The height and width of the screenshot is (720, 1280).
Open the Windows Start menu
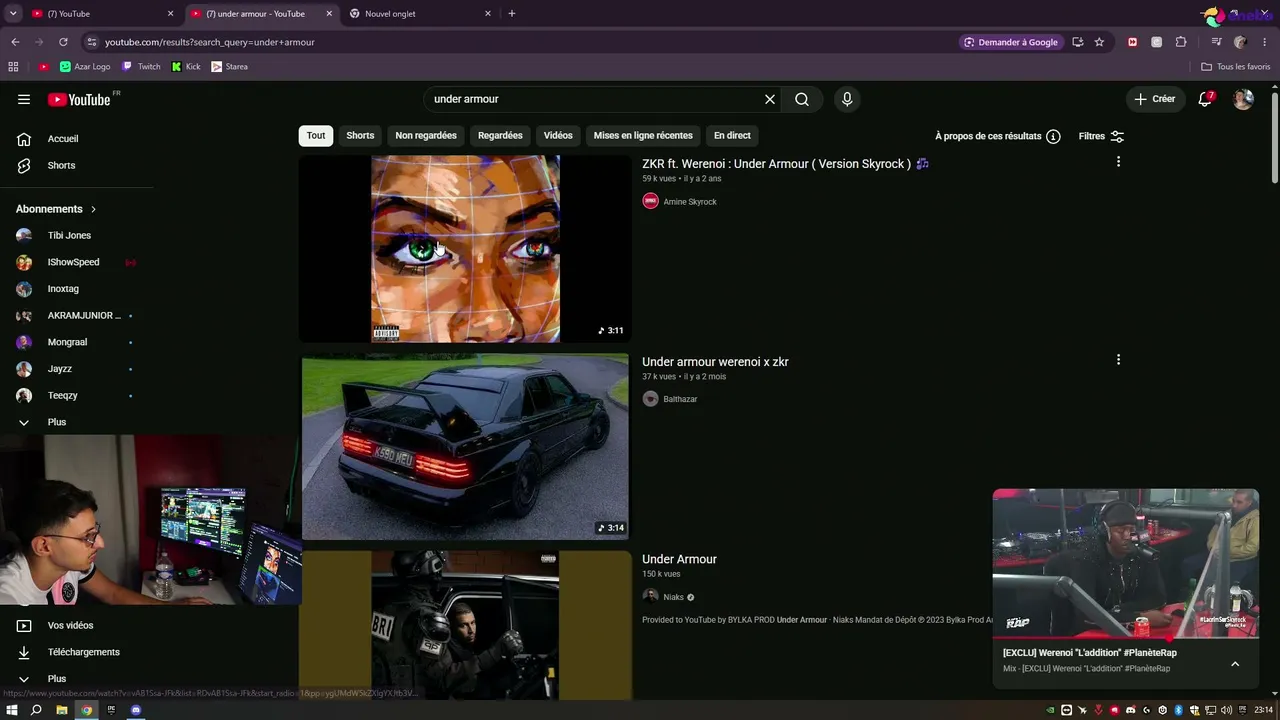[12, 710]
